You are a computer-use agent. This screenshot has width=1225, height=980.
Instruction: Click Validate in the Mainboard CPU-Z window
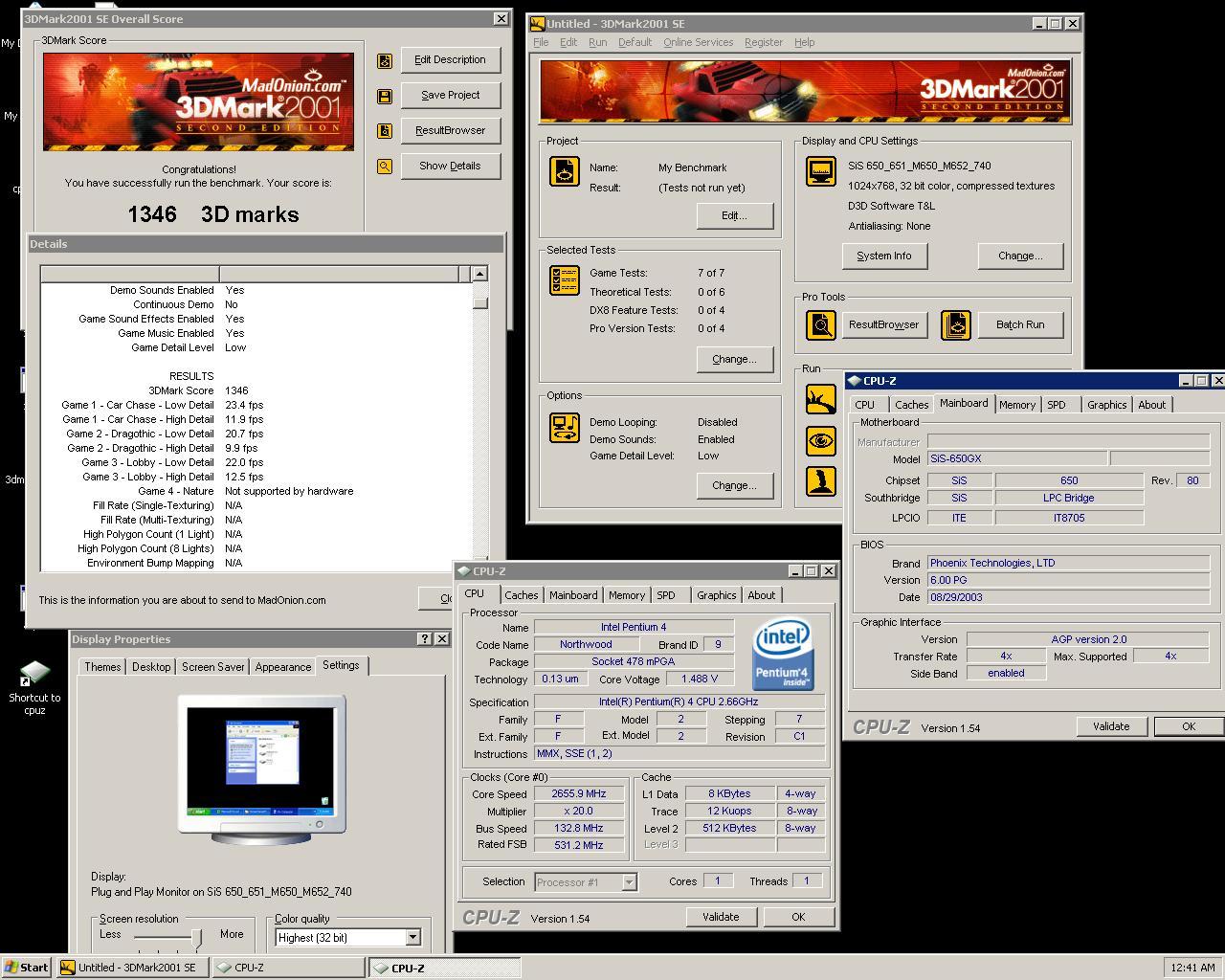point(1111,726)
